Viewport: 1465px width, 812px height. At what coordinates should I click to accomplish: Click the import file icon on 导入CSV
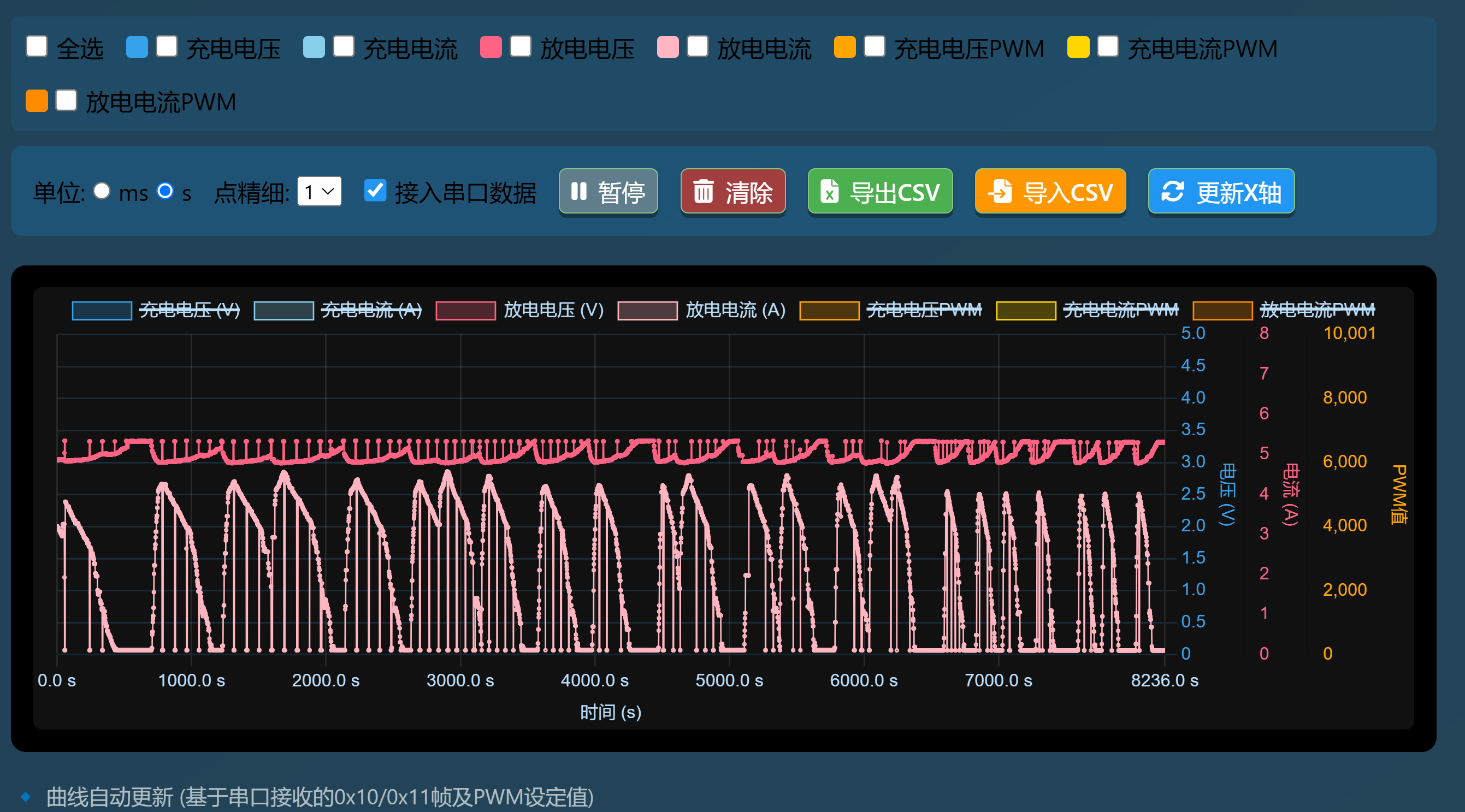click(1000, 191)
